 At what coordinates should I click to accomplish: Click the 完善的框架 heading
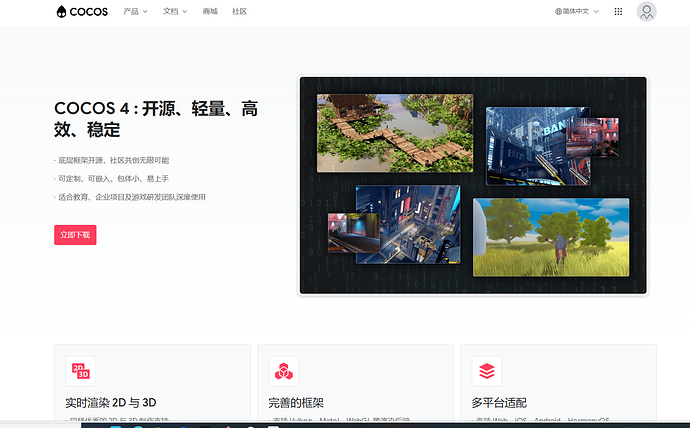coord(296,402)
